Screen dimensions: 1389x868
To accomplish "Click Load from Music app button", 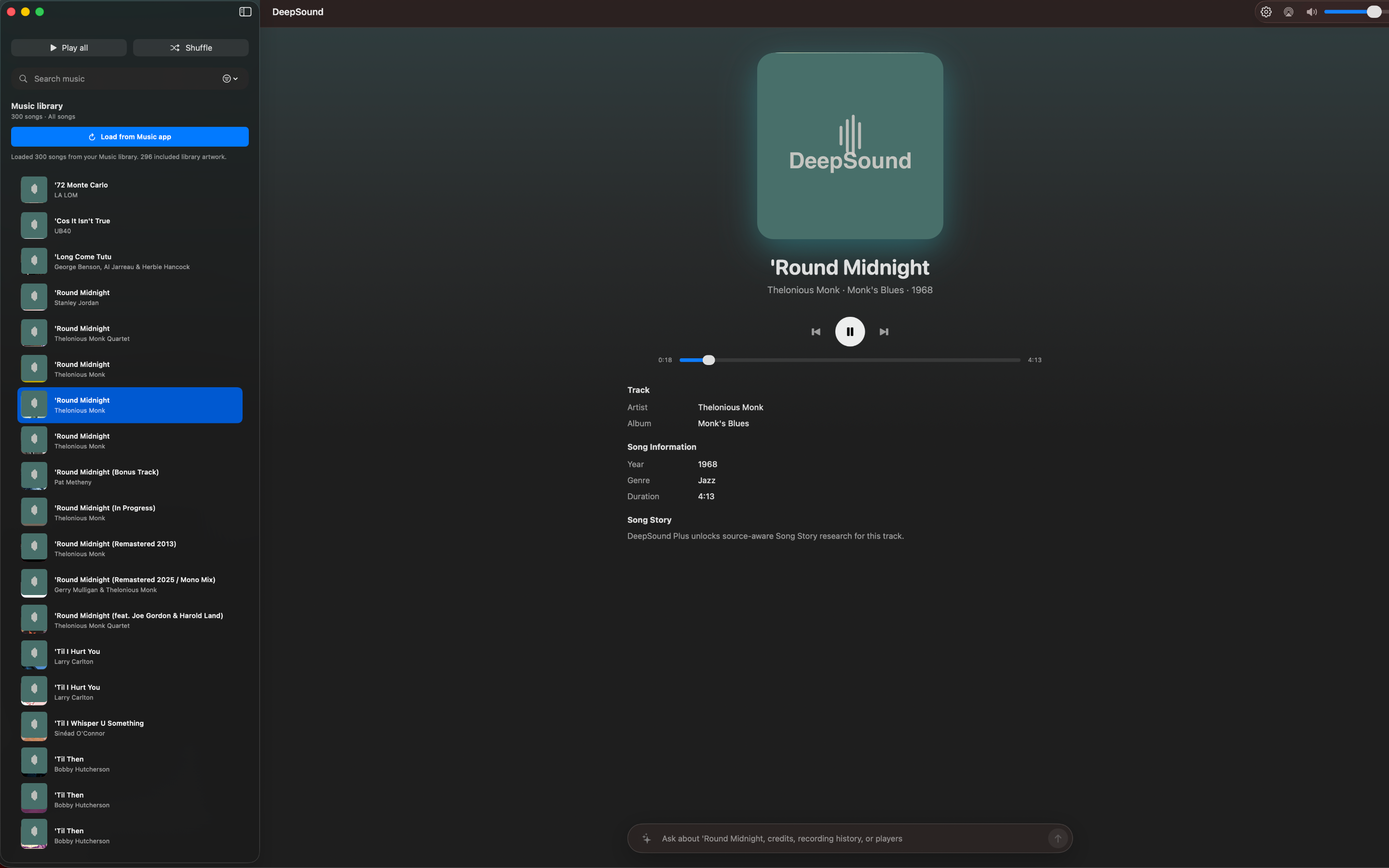I will coord(130,136).
